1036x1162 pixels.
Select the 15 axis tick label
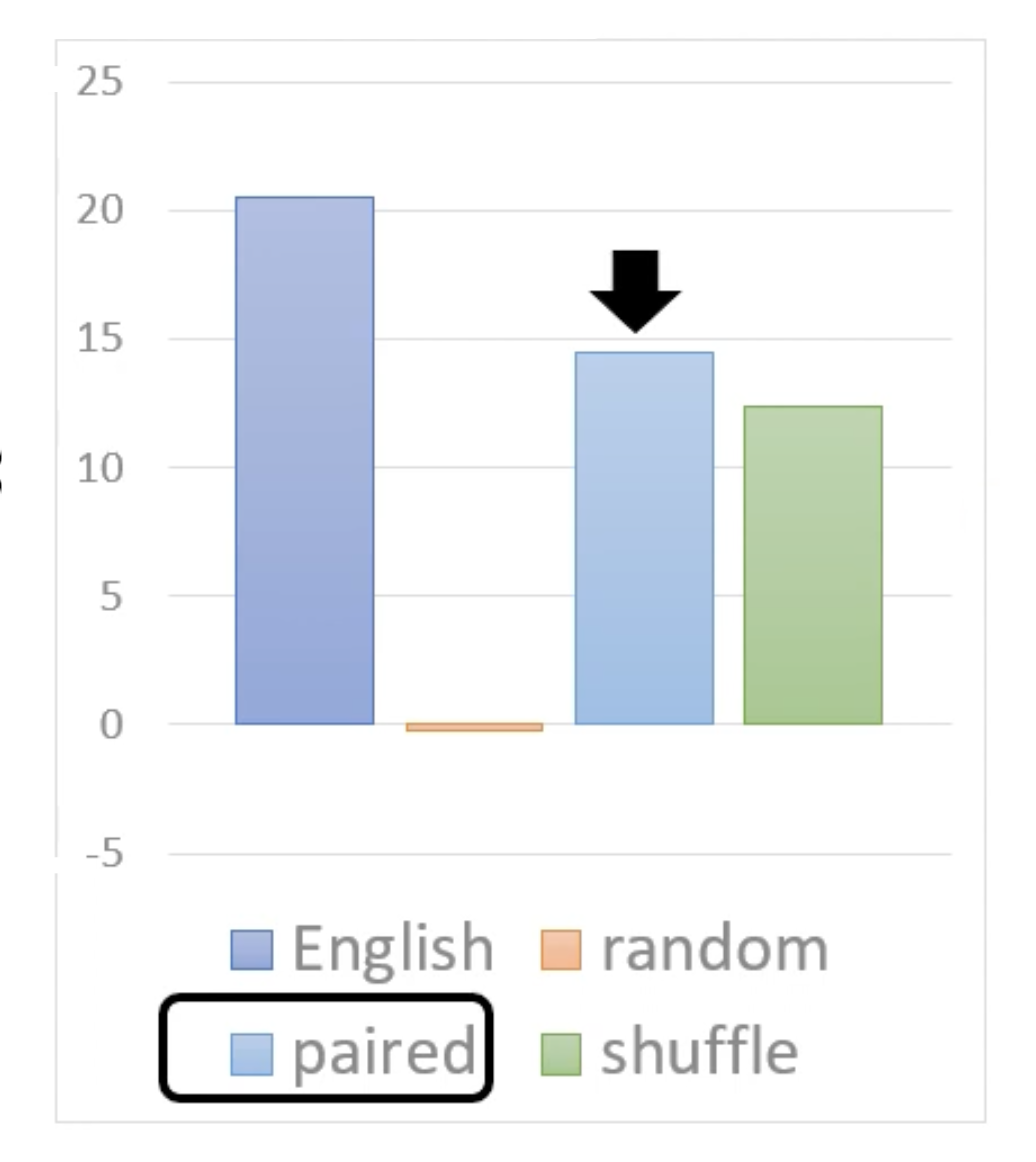click(100, 339)
